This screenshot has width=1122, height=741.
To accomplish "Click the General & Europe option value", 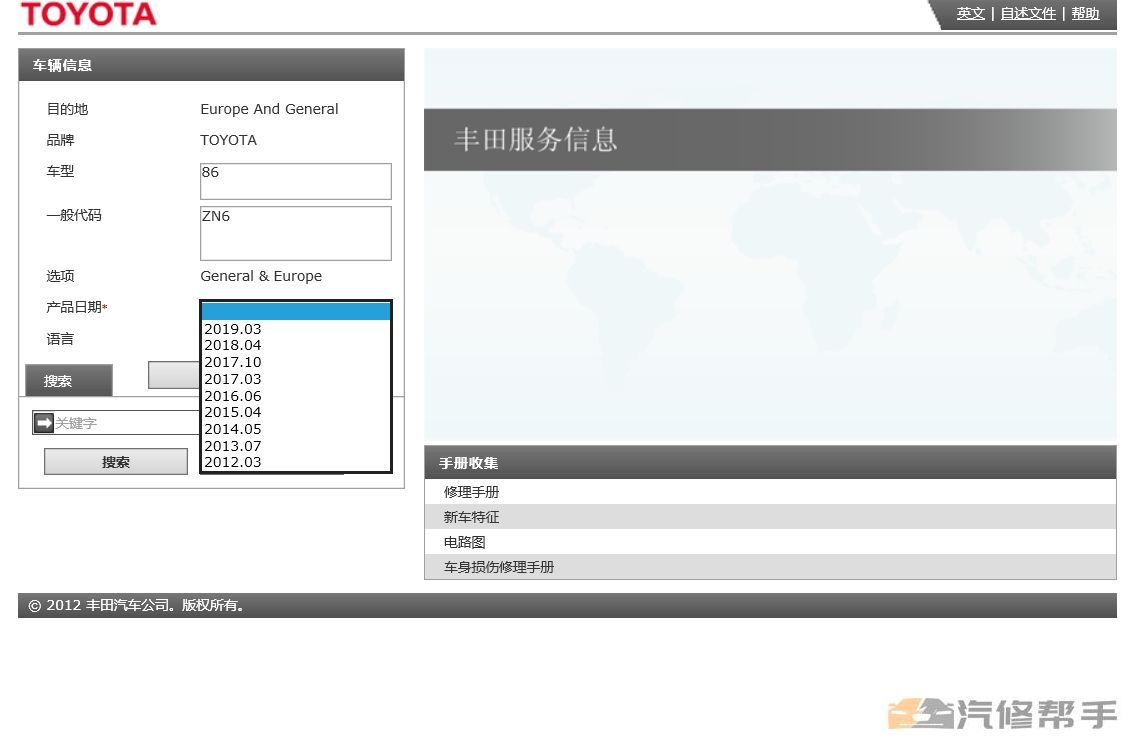I will pos(261,276).
